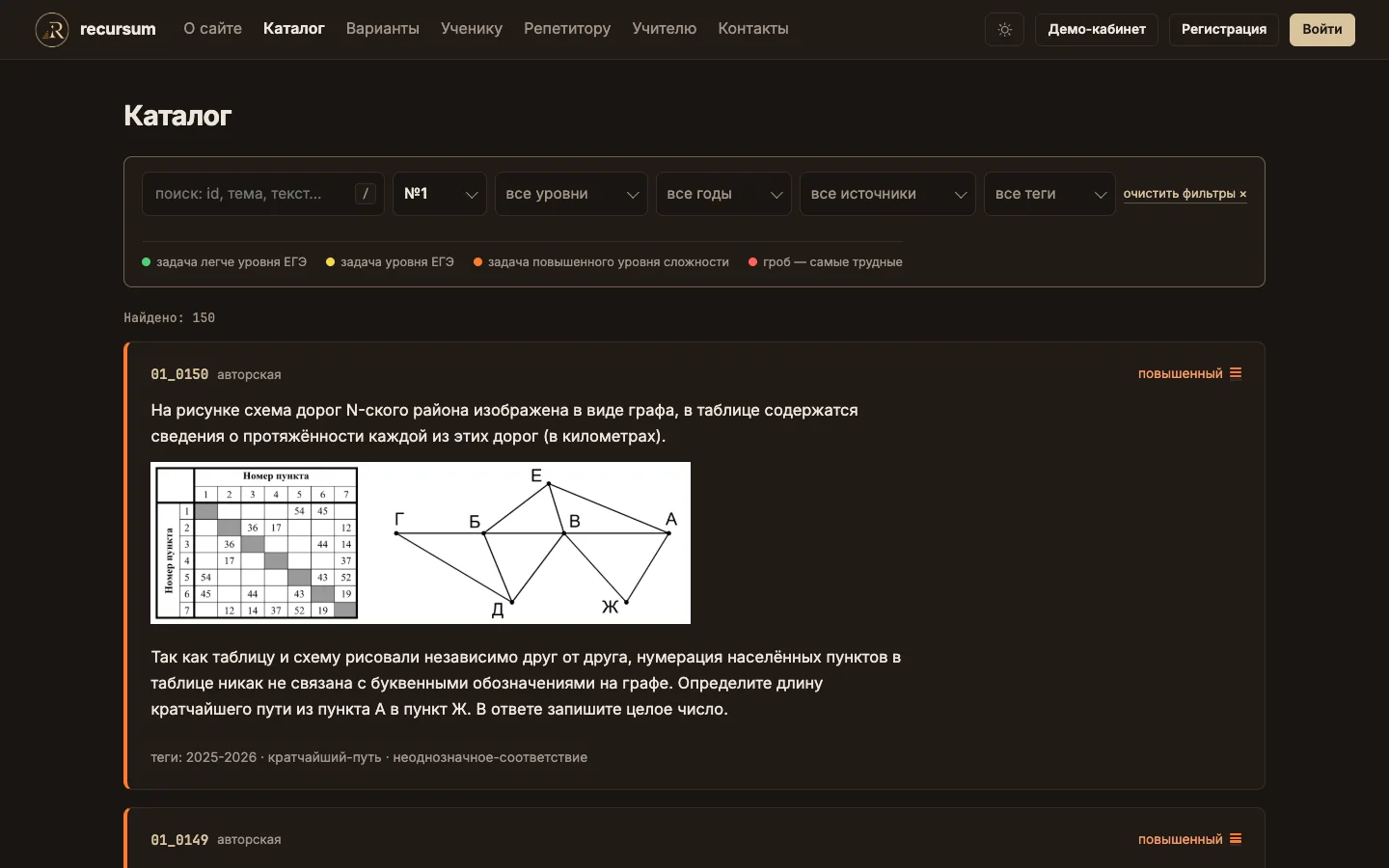Open the road table and graph image

point(421,543)
